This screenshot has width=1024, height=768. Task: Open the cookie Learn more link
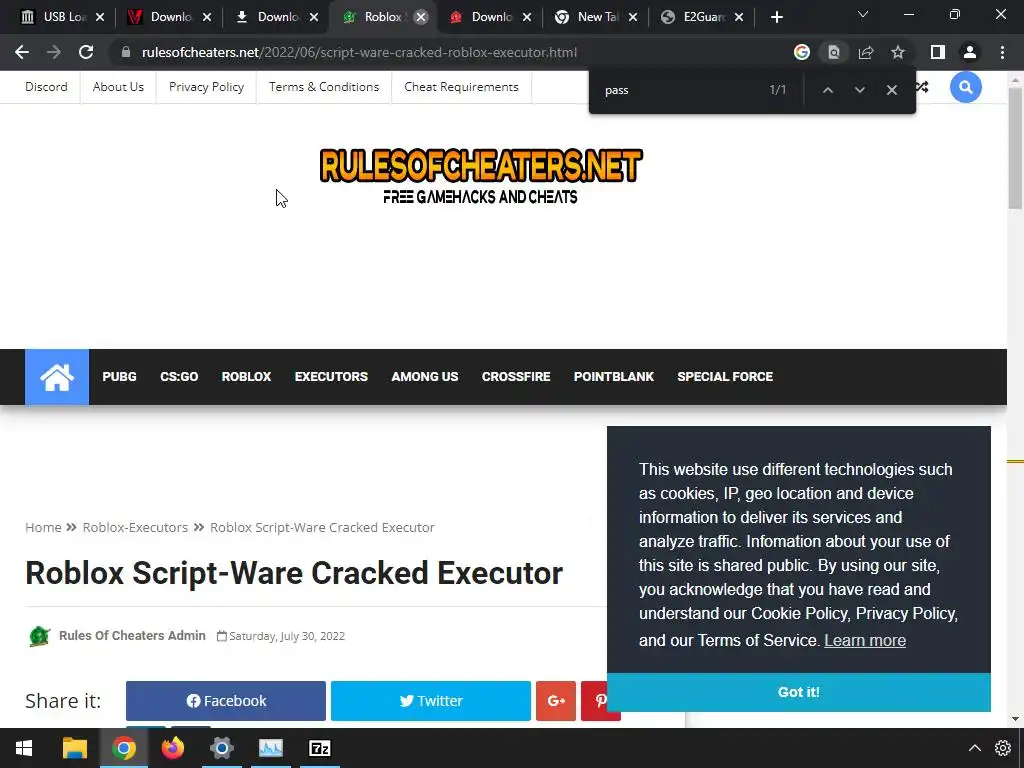click(865, 641)
